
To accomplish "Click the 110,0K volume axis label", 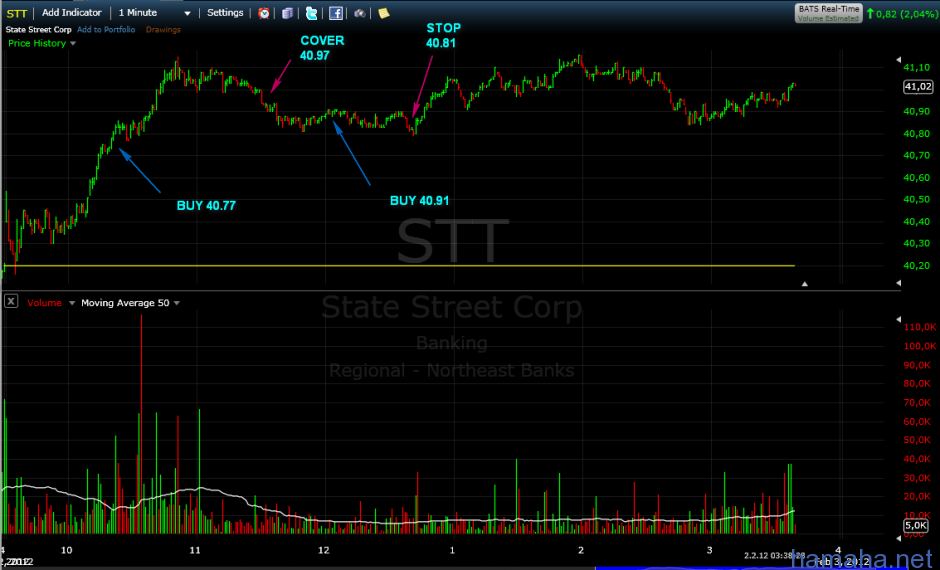I will (x=920, y=327).
